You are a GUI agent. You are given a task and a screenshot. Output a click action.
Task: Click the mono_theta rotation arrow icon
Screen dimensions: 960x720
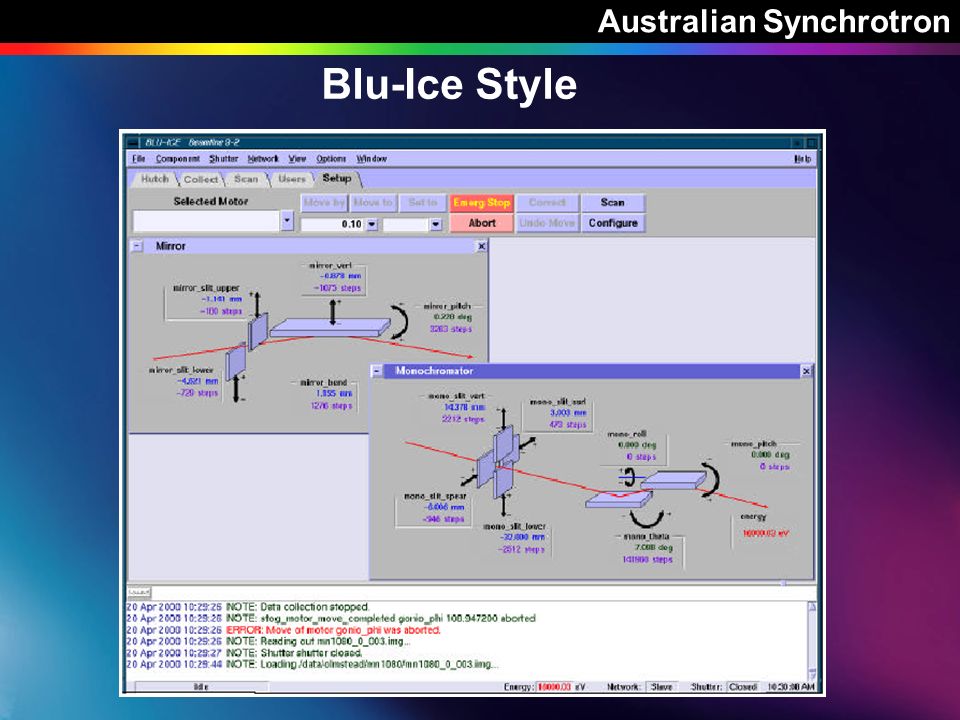[648, 519]
